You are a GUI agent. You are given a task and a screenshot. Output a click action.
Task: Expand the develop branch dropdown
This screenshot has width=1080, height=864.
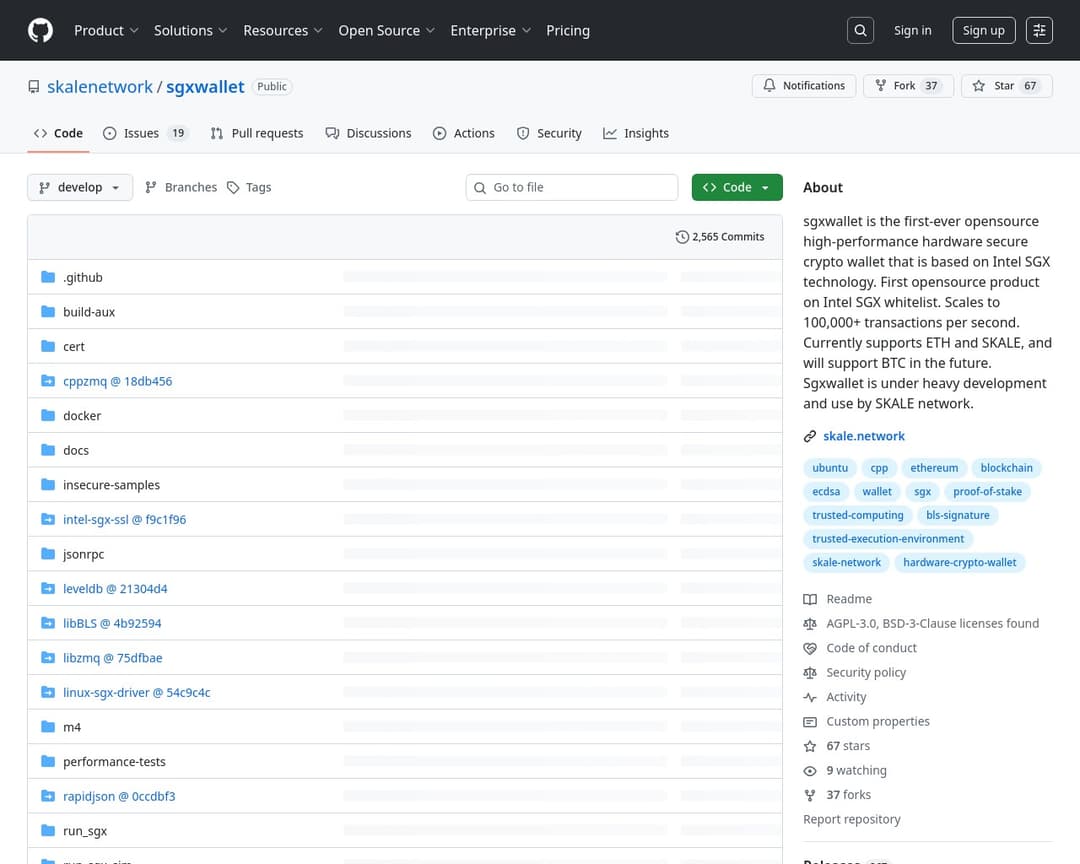click(x=80, y=188)
